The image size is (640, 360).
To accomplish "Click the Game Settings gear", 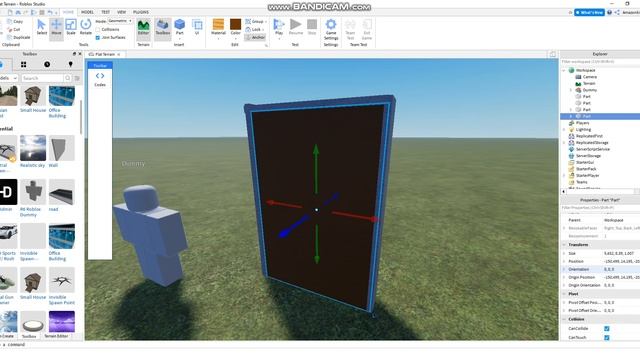I will pos(331,29).
